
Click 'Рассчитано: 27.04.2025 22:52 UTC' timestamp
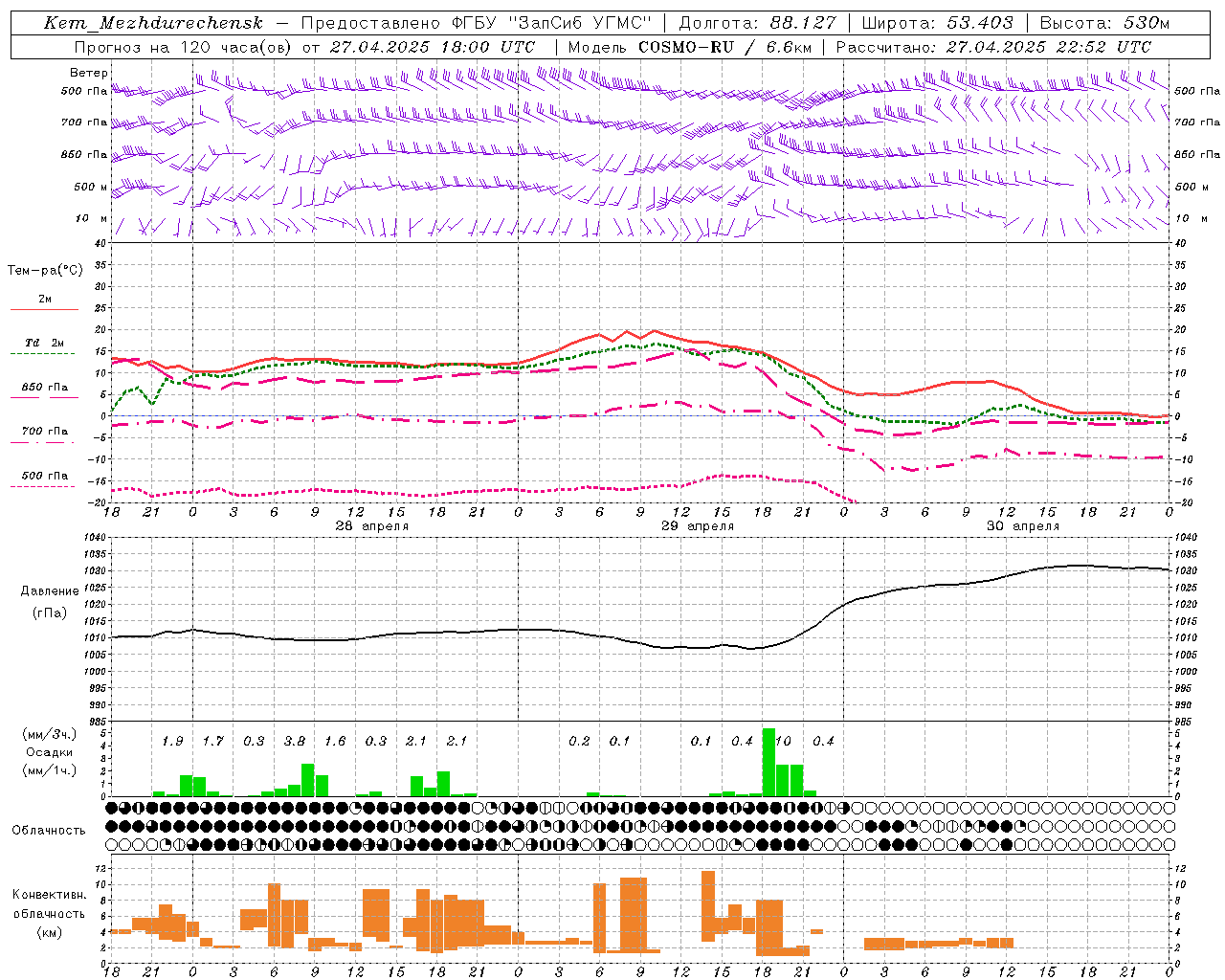click(993, 47)
